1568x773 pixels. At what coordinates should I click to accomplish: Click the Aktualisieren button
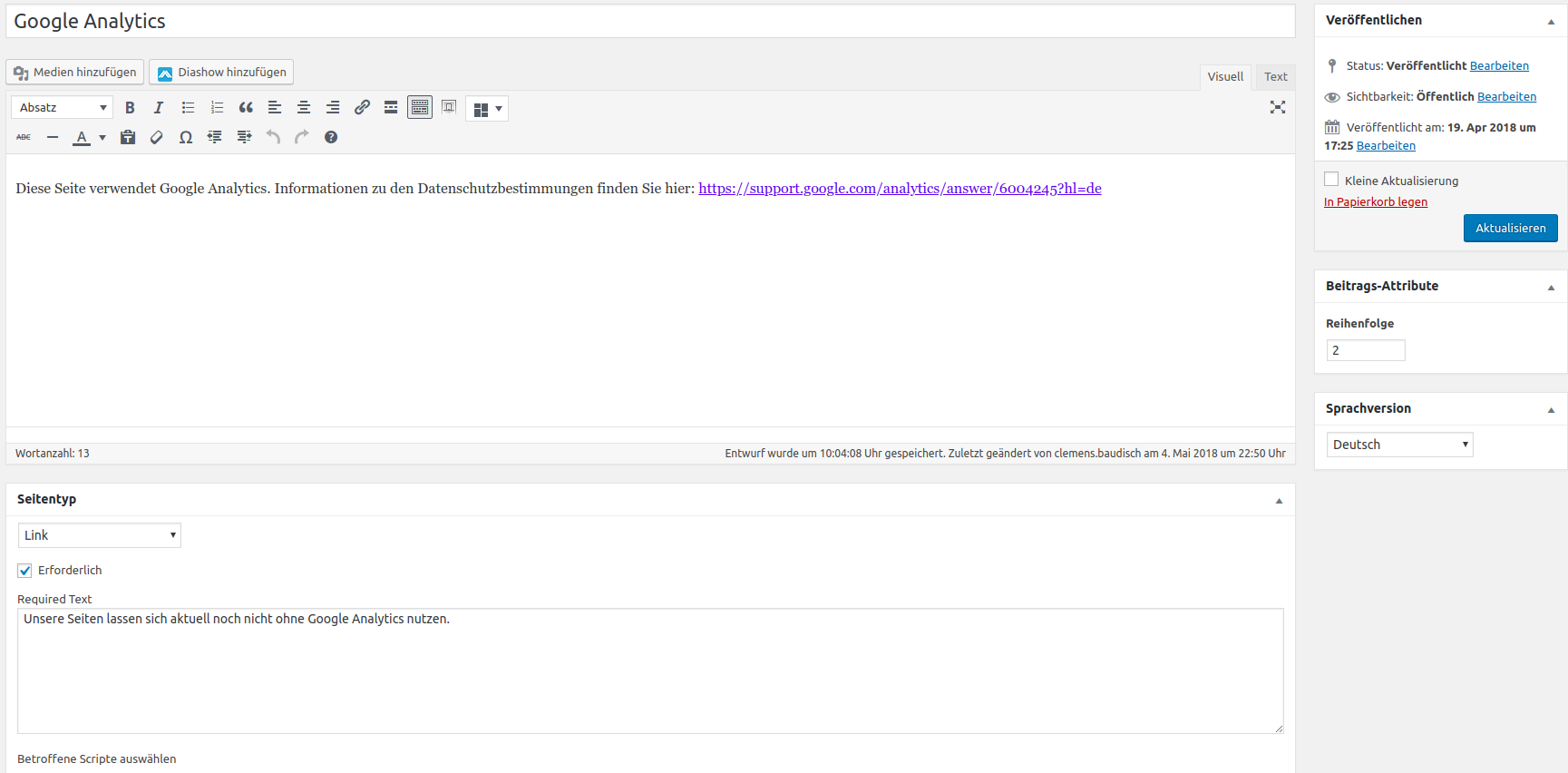[x=1510, y=228]
